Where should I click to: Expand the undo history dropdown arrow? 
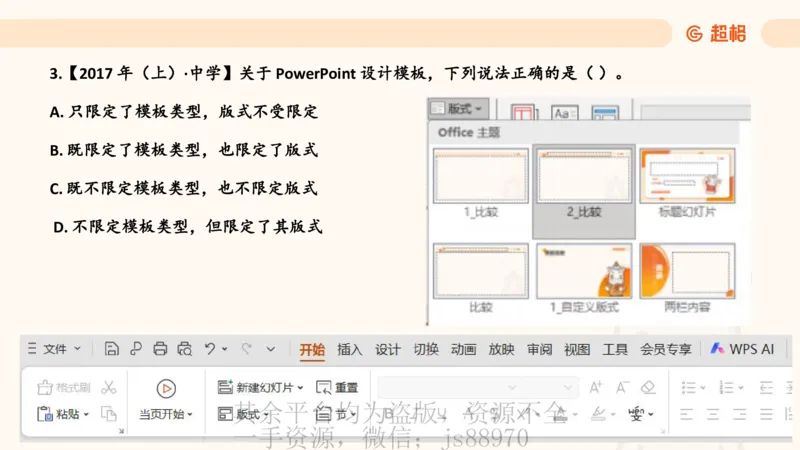(x=224, y=349)
